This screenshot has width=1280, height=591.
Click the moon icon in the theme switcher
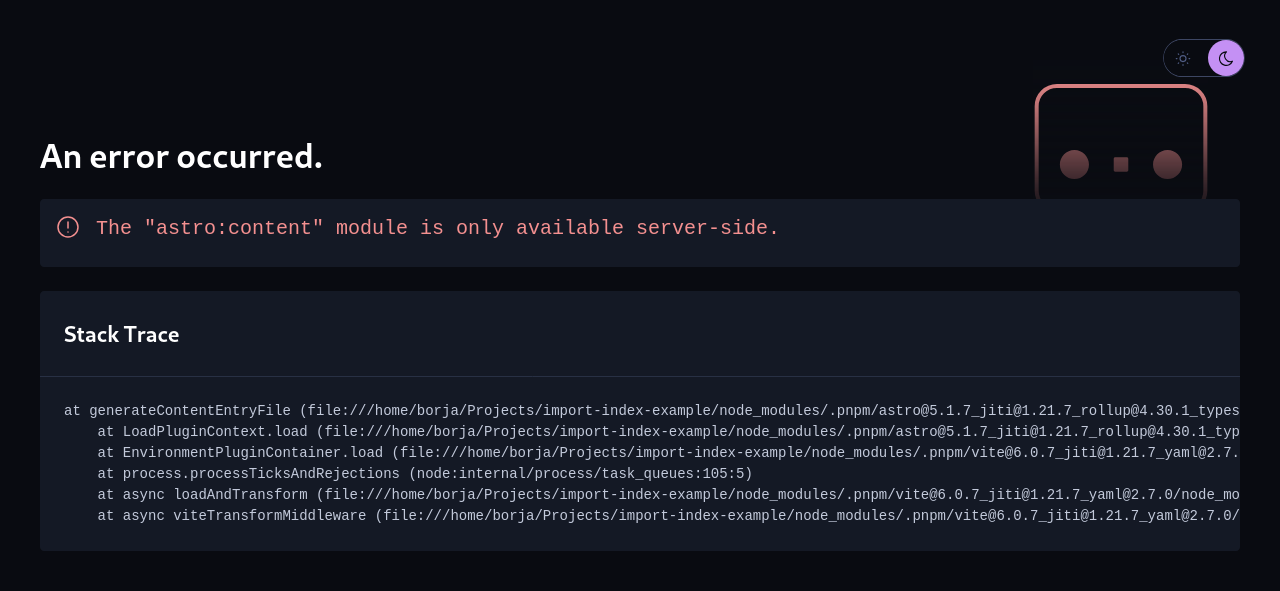pyautogui.click(x=1225, y=58)
